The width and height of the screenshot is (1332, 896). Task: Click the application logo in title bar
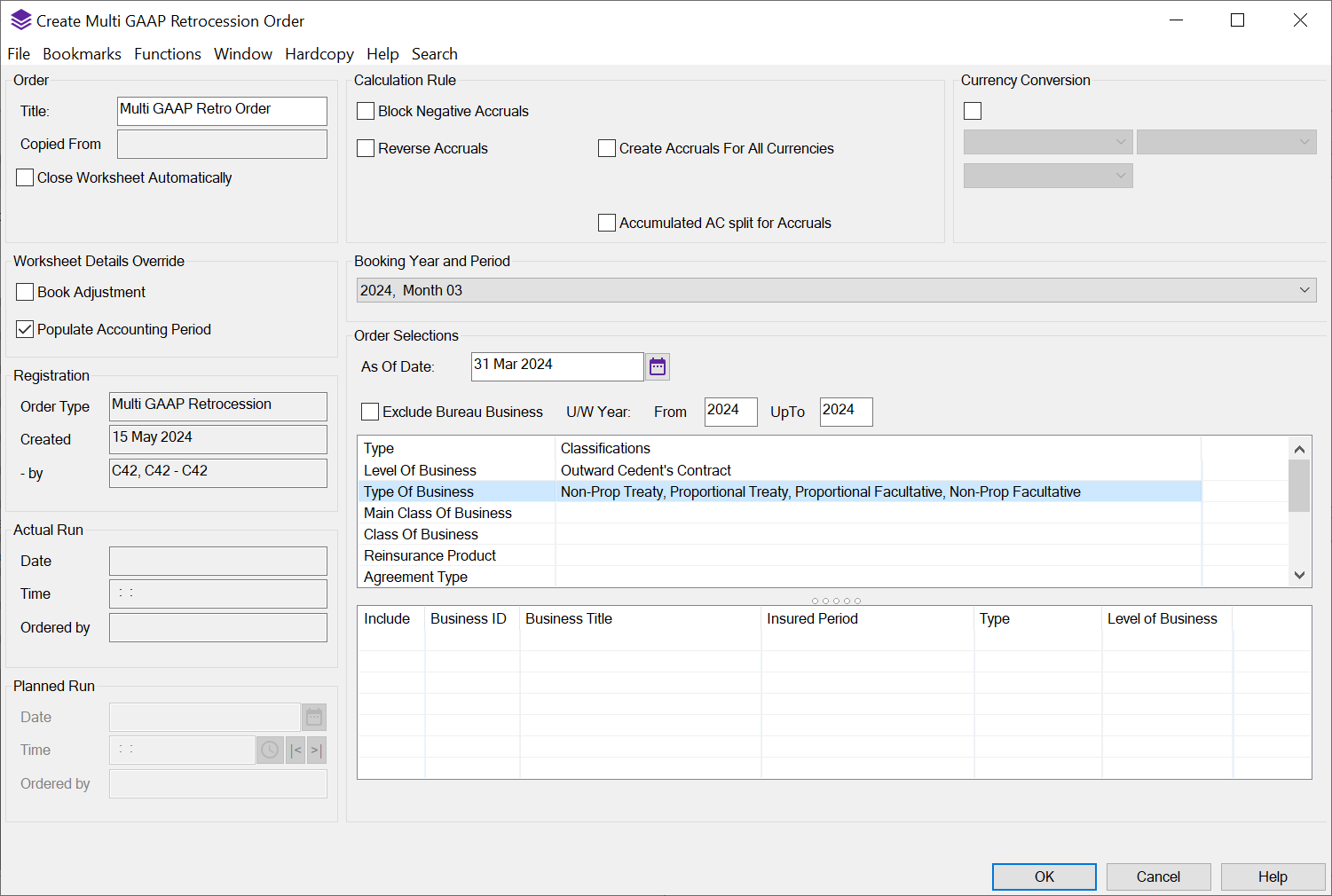(x=20, y=20)
